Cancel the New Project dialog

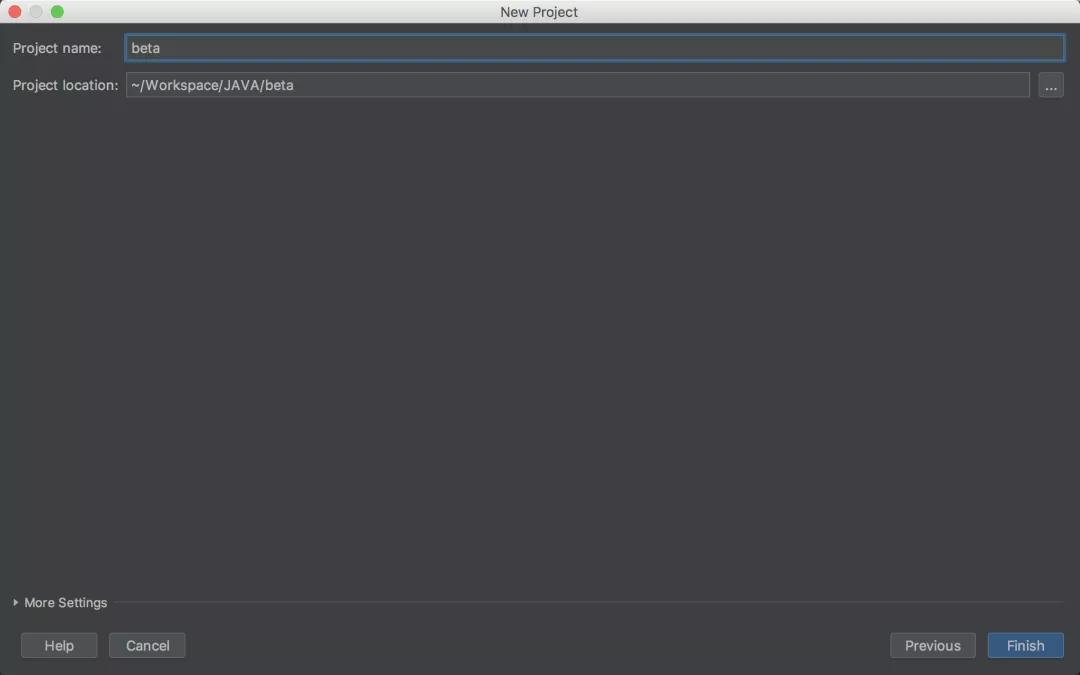(147, 646)
